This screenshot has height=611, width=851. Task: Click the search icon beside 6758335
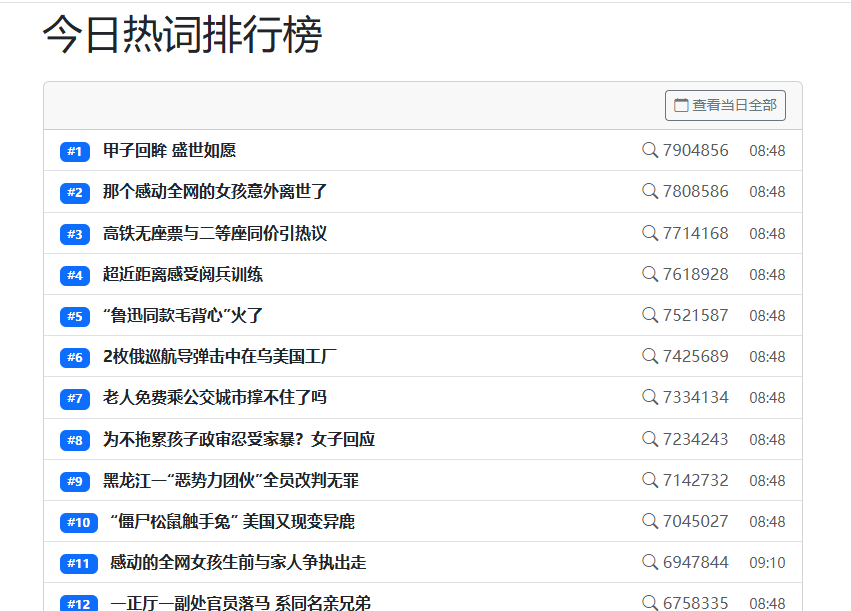pos(650,602)
